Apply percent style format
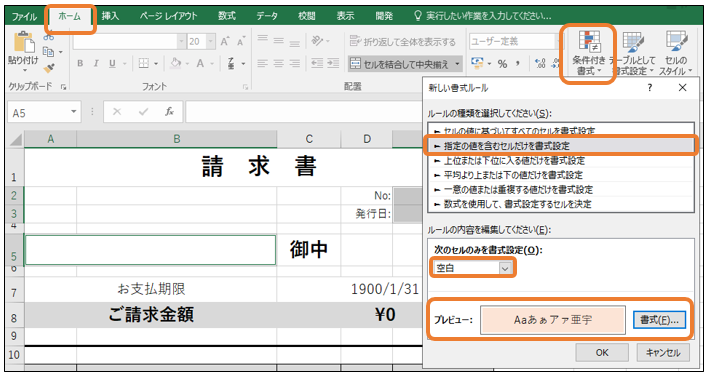Viewport: 708px width, 378px height. click(x=502, y=64)
